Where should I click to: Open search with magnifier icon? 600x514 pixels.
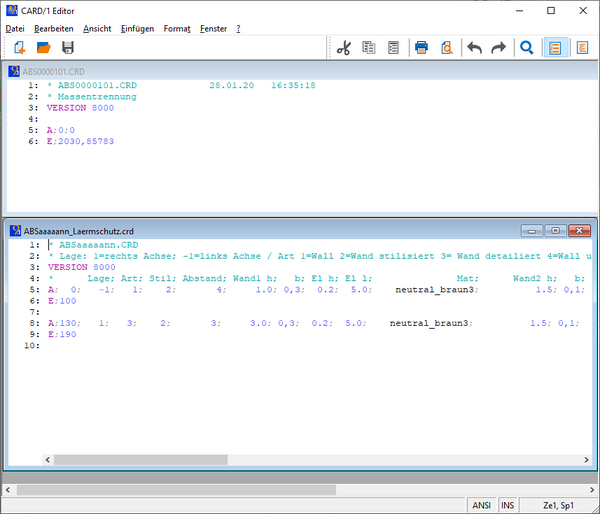coord(527,48)
